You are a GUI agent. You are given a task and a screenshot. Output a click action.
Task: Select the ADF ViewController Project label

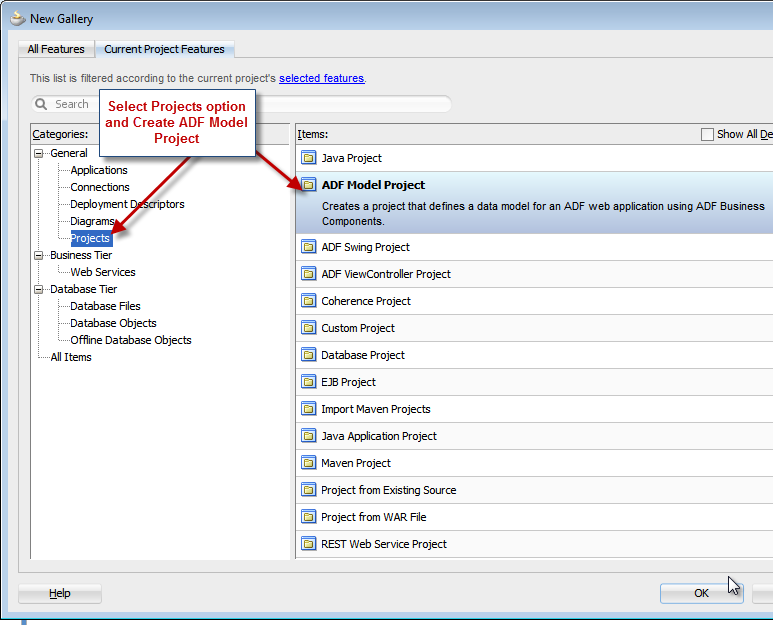point(386,274)
